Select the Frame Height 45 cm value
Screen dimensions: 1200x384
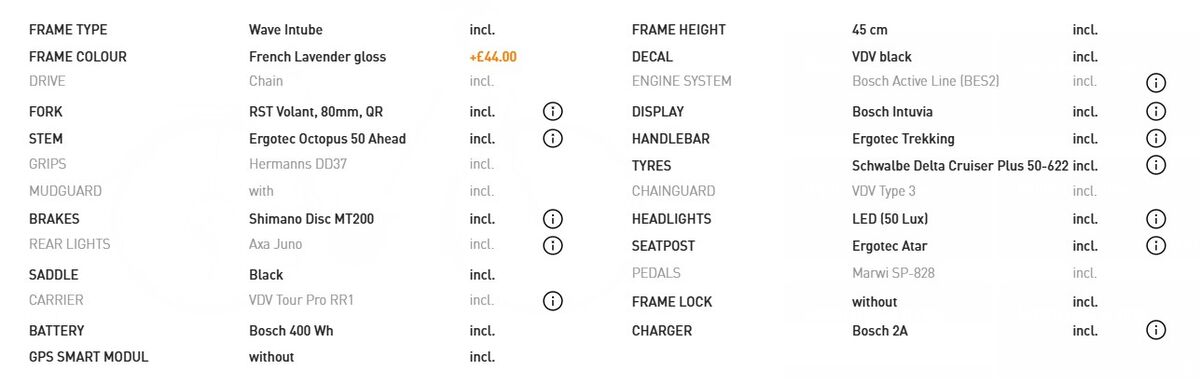click(870, 30)
